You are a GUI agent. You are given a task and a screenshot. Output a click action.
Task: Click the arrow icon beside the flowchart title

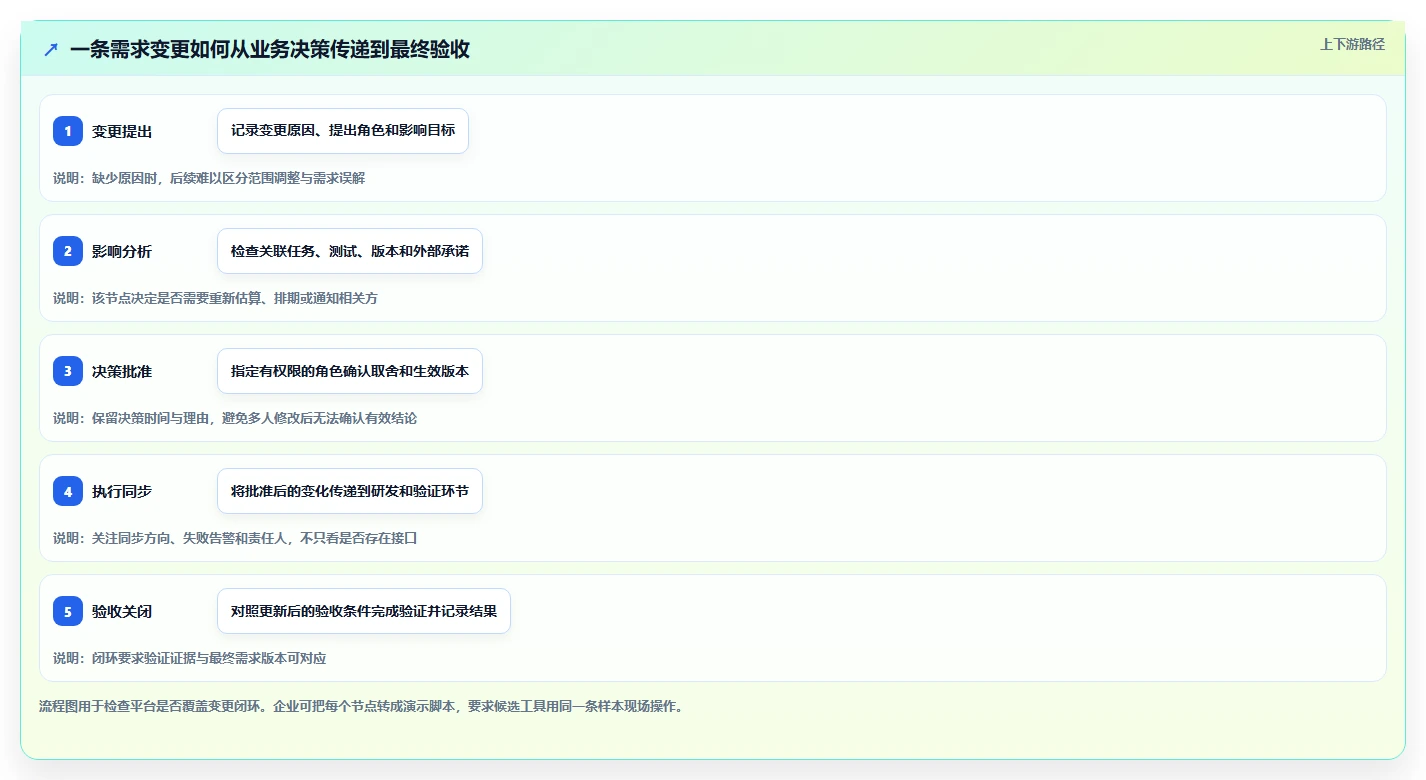[51, 49]
